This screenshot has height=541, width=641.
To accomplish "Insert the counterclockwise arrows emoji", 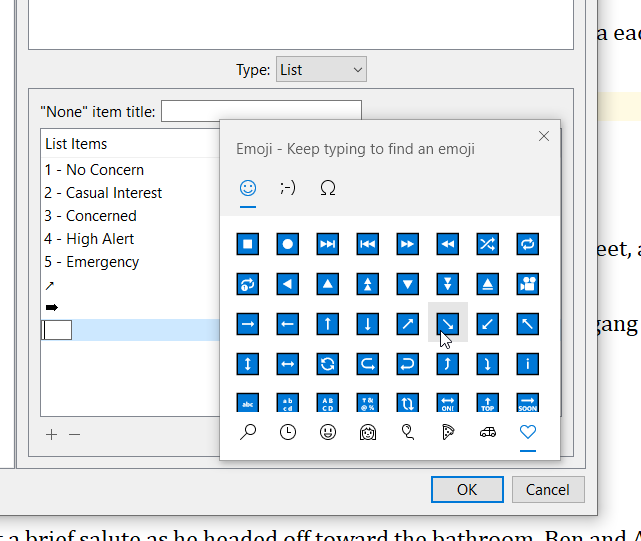I will tap(327, 364).
